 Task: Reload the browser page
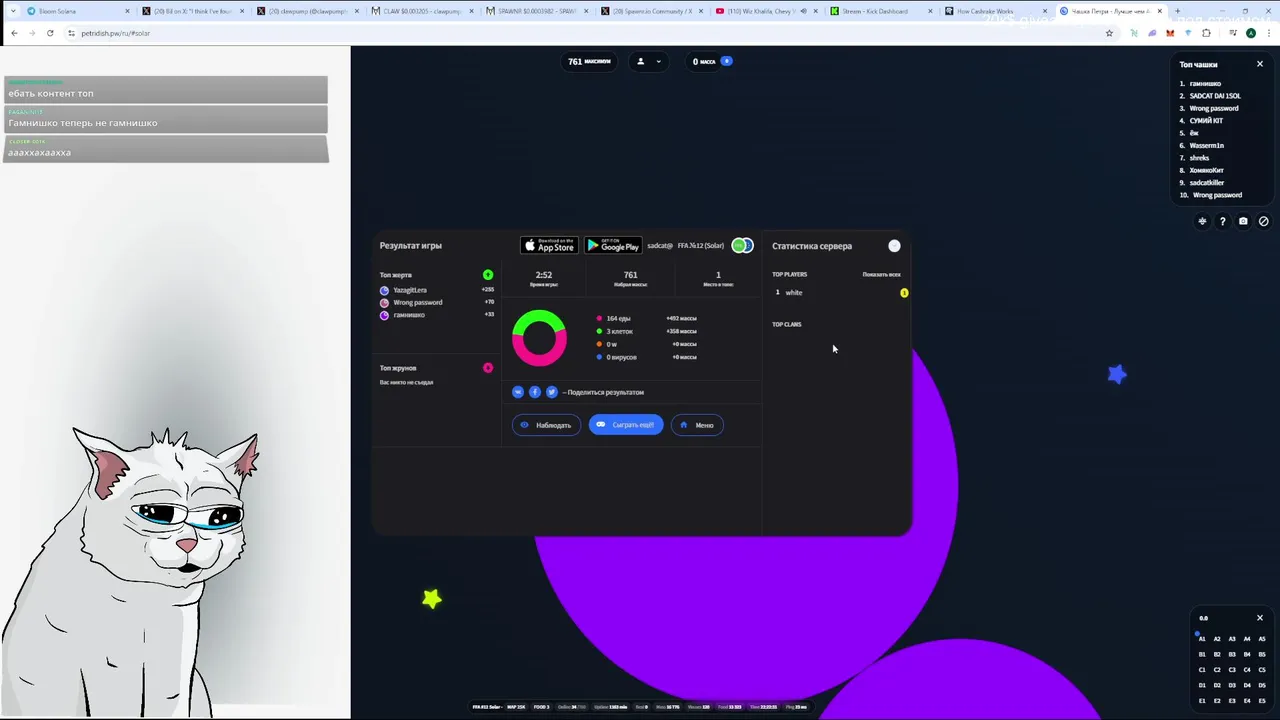tap(50, 33)
